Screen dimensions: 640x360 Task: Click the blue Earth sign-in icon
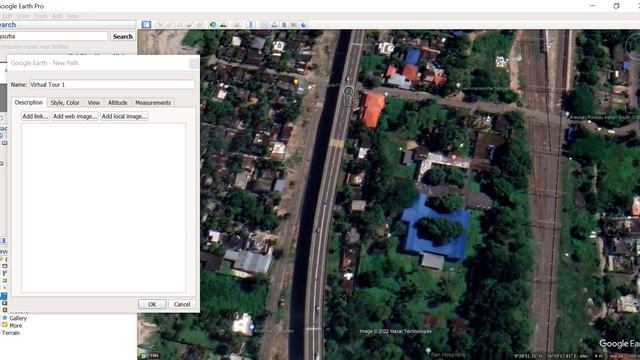(304, 25)
